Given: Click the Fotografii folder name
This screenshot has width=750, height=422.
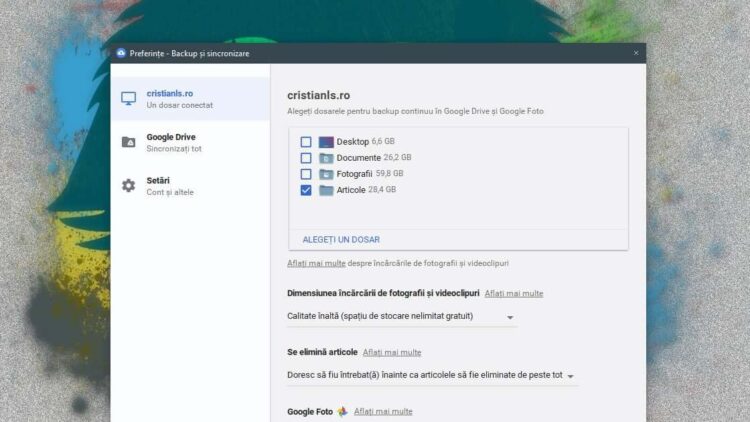Looking at the screenshot, I should [x=354, y=174].
